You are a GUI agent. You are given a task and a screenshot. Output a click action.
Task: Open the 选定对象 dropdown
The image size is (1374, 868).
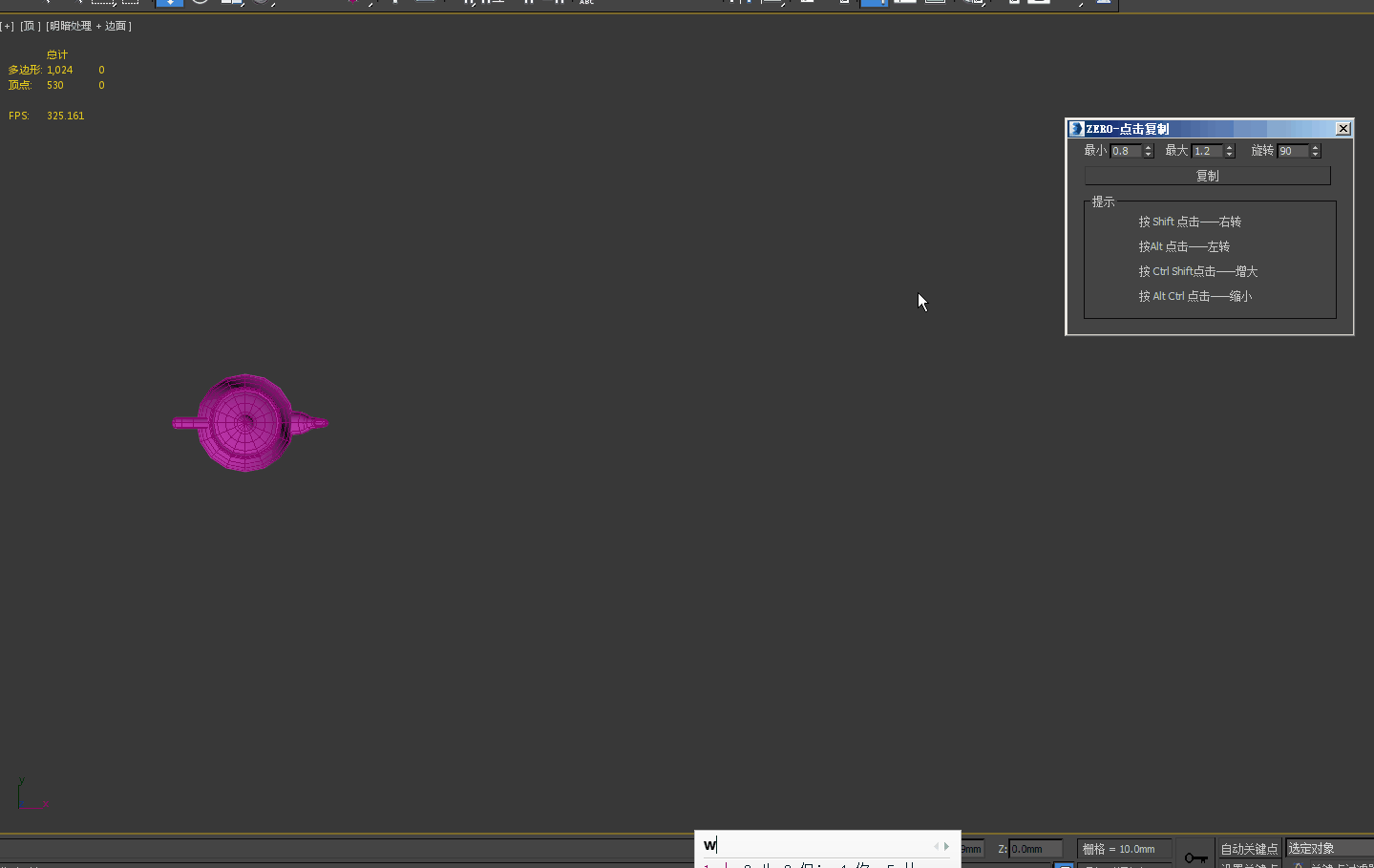[x=1329, y=848]
